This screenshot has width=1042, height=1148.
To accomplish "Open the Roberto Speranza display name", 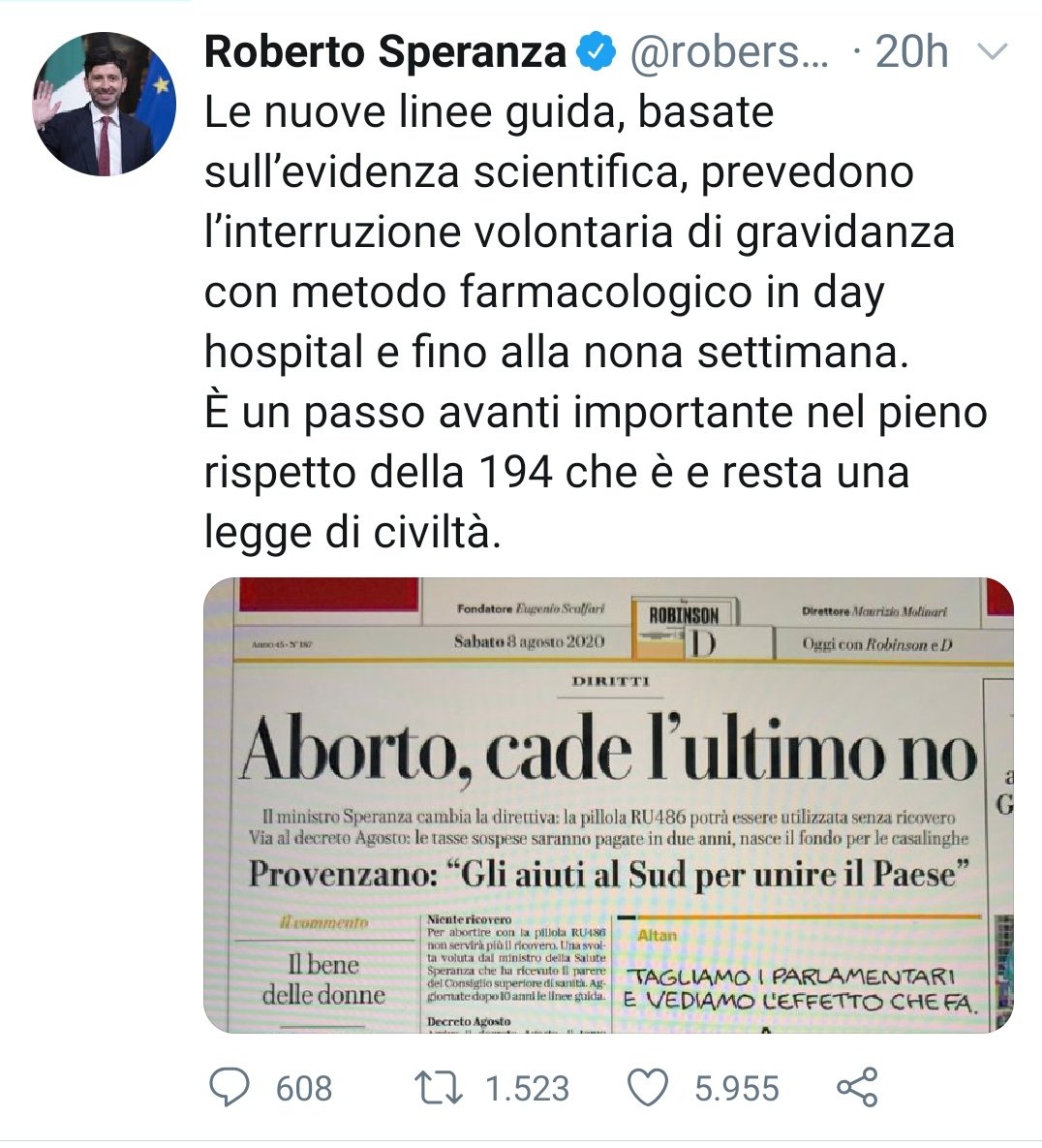I will pos(385,52).
